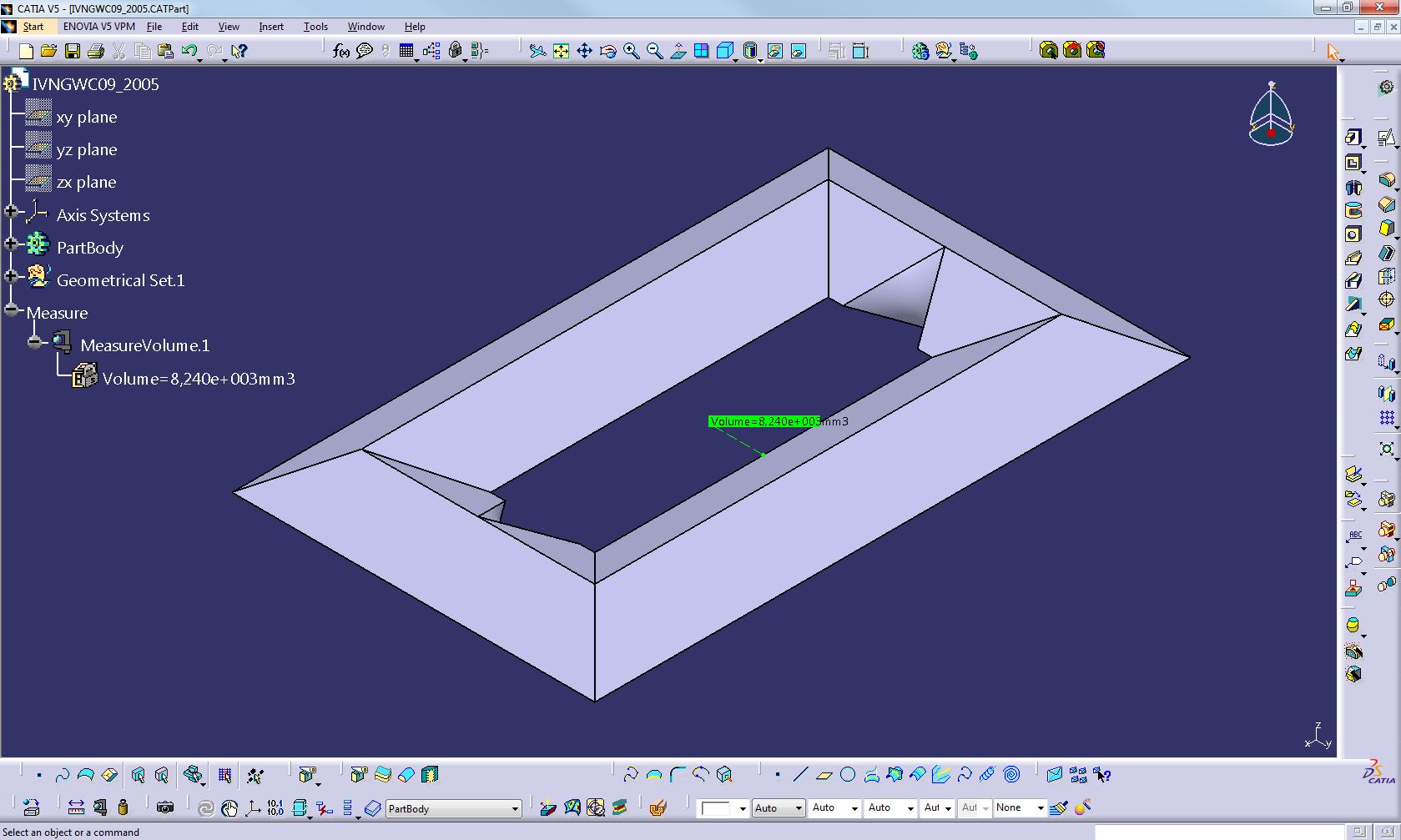Viewport: 1401px width, 840px height.
Task: Open the PartBody body selector dropdown
Action: [515, 808]
